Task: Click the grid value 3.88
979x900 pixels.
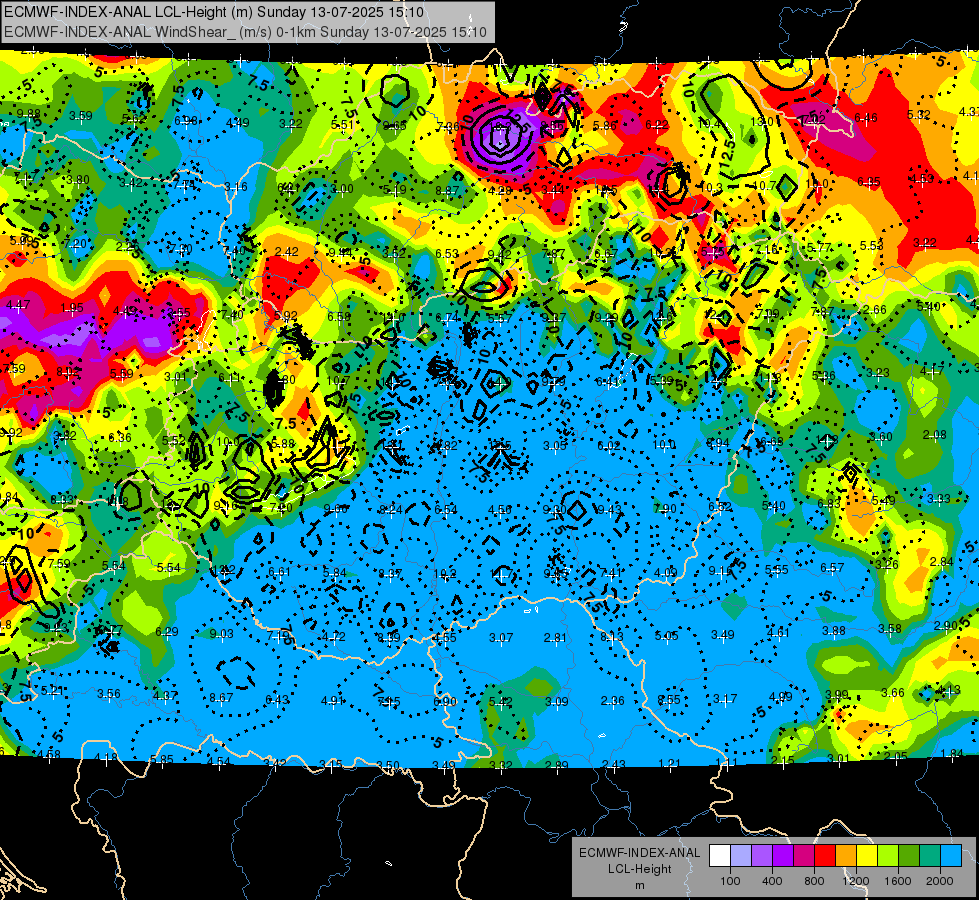Action: tap(834, 630)
